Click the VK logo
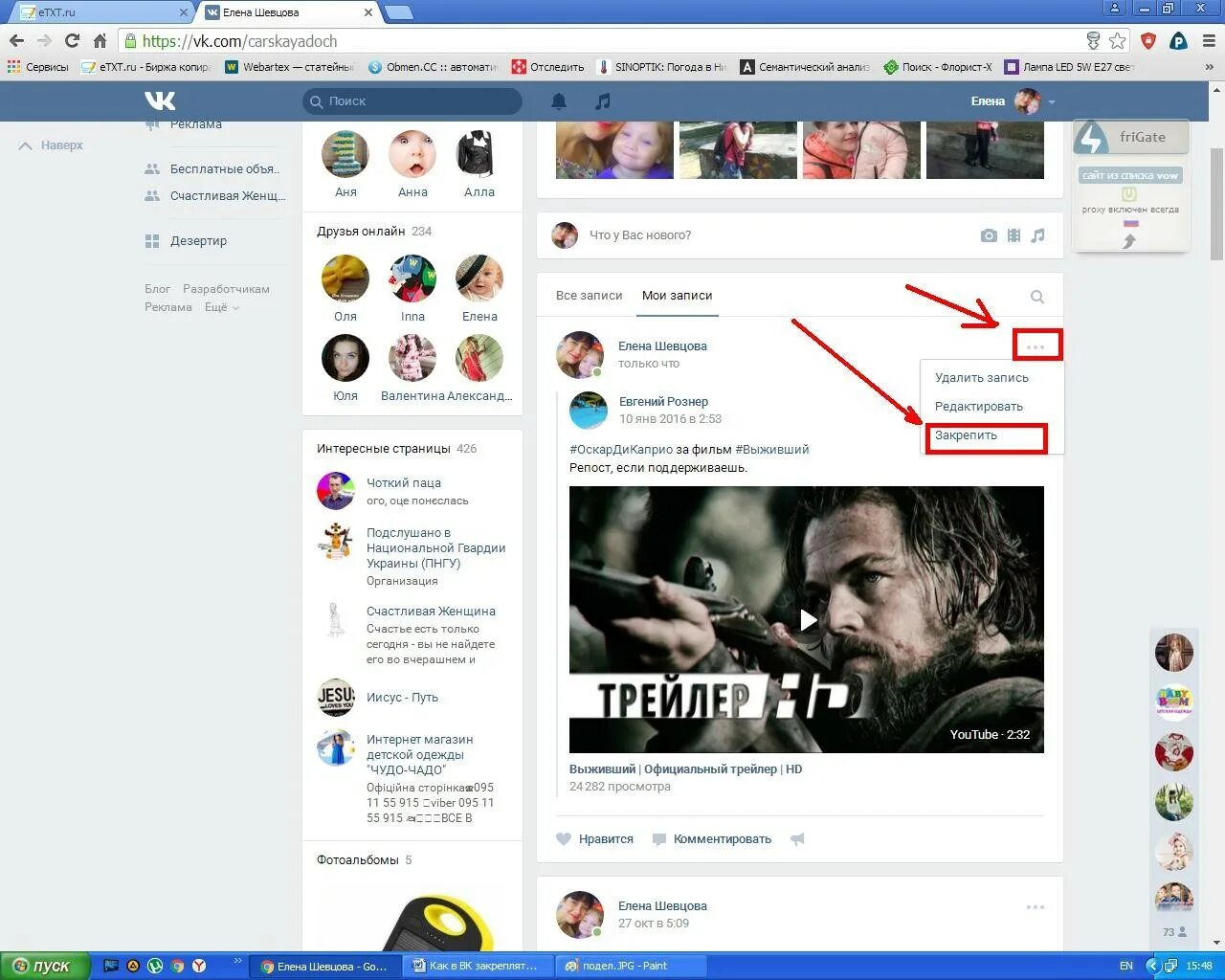Viewport: 1225px width, 980px height. pyautogui.click(x=160, y=100)
